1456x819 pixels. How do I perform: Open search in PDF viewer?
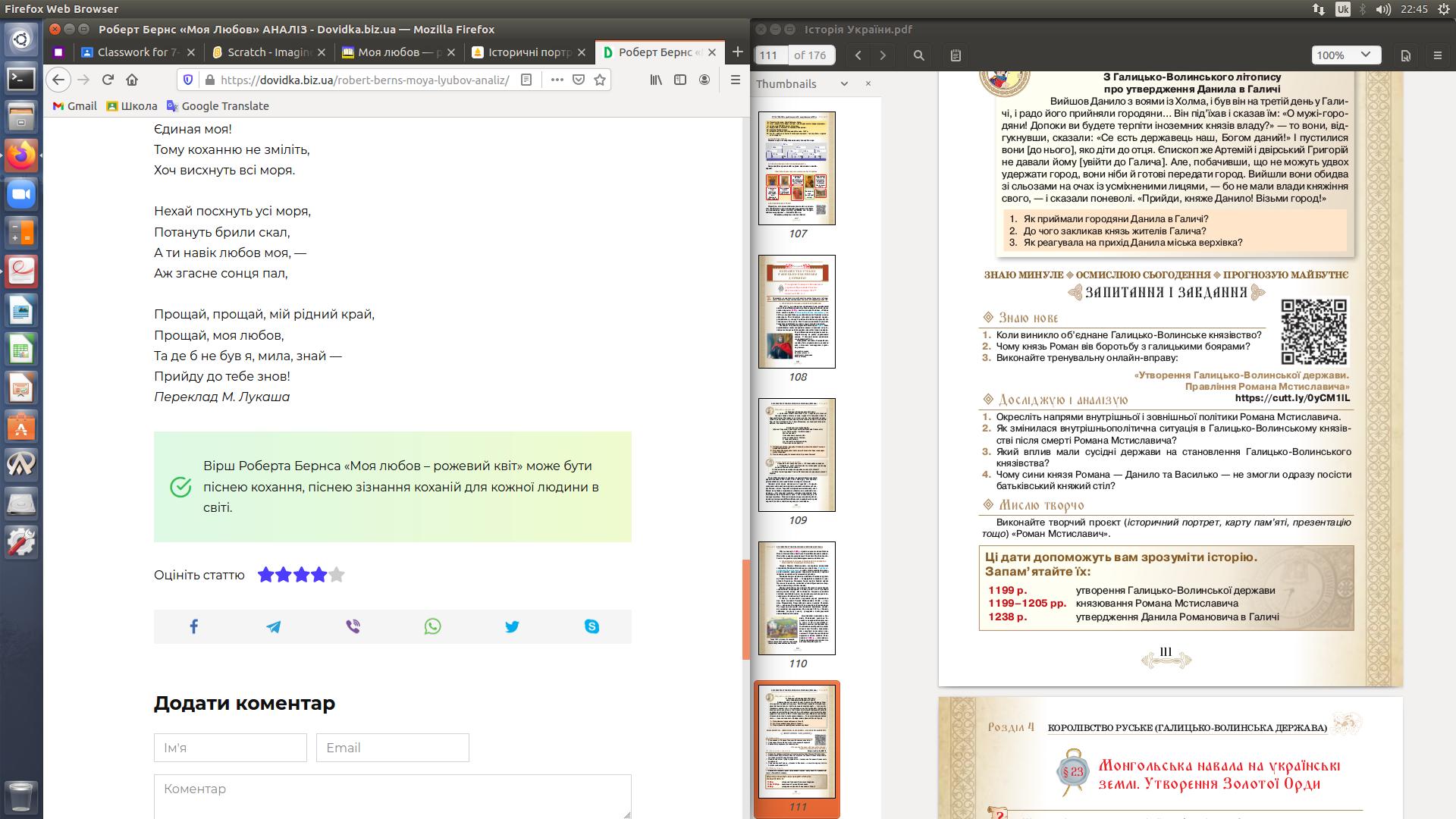pyautogui.click(x=918, y=55)
